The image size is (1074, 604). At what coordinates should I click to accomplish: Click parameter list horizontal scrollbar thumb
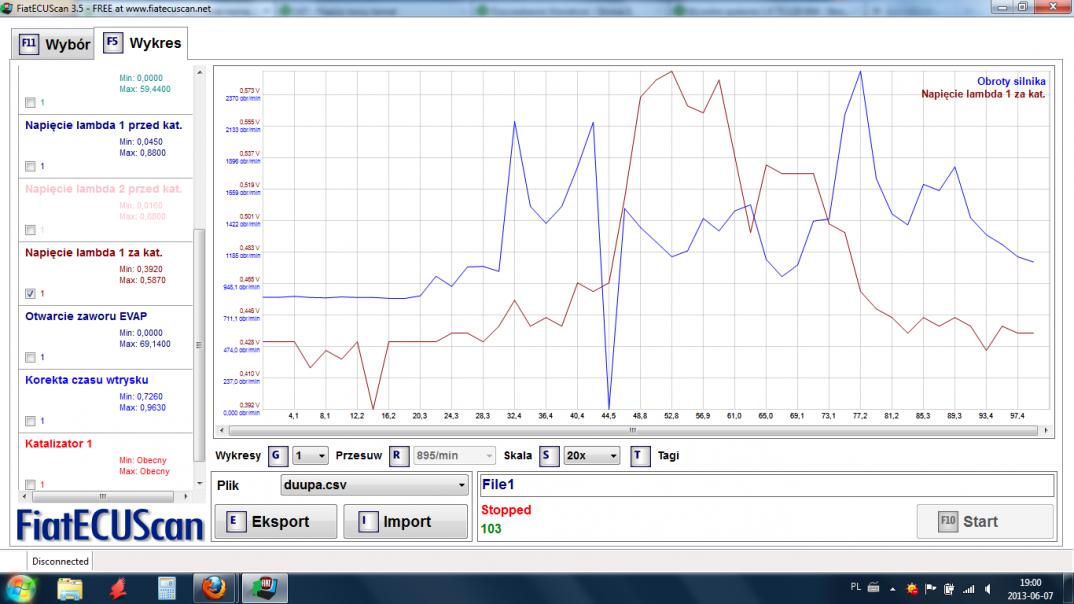[x=103, y=496]
